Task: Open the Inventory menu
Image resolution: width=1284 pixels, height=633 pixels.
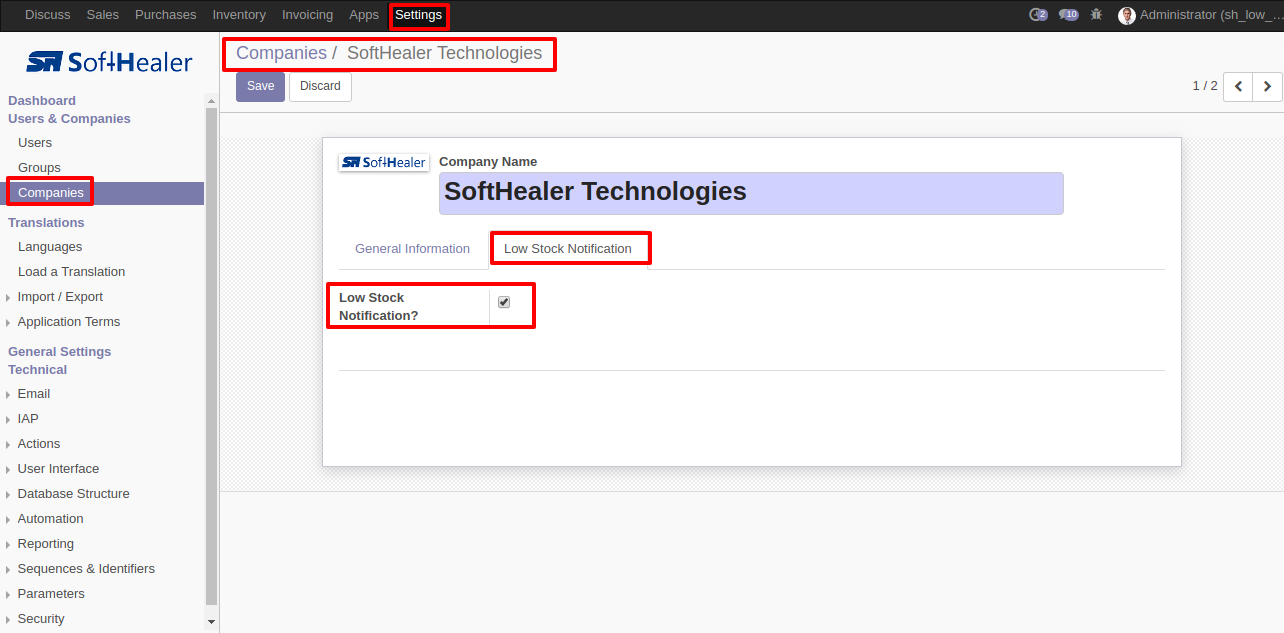Action: coord(239,15)
